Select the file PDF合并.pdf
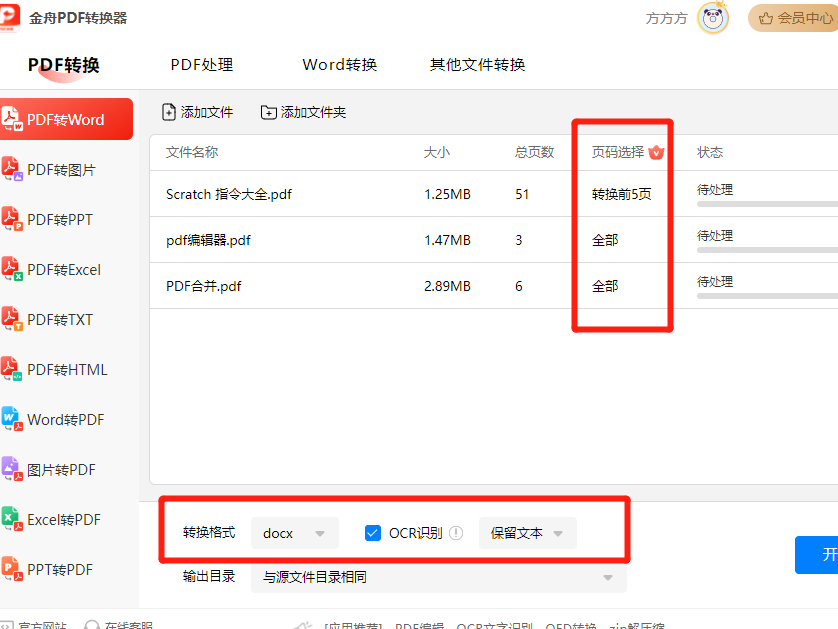The height and width of the screenshot is (629, 838). (x=204, y=286)
